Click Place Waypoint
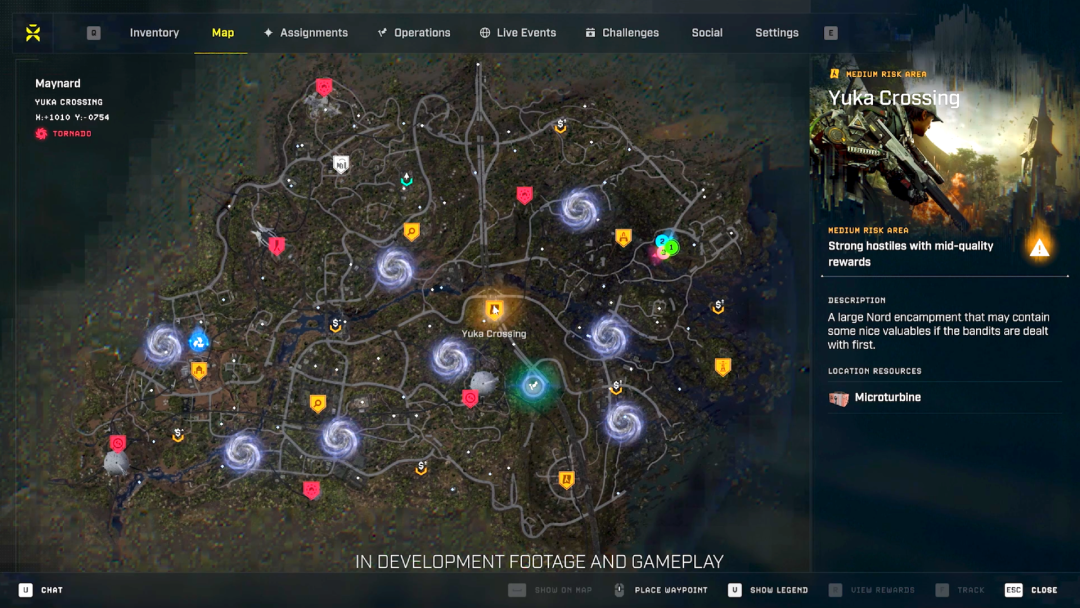This screenshot has width=1080, height=608. (x=661, y=590)
